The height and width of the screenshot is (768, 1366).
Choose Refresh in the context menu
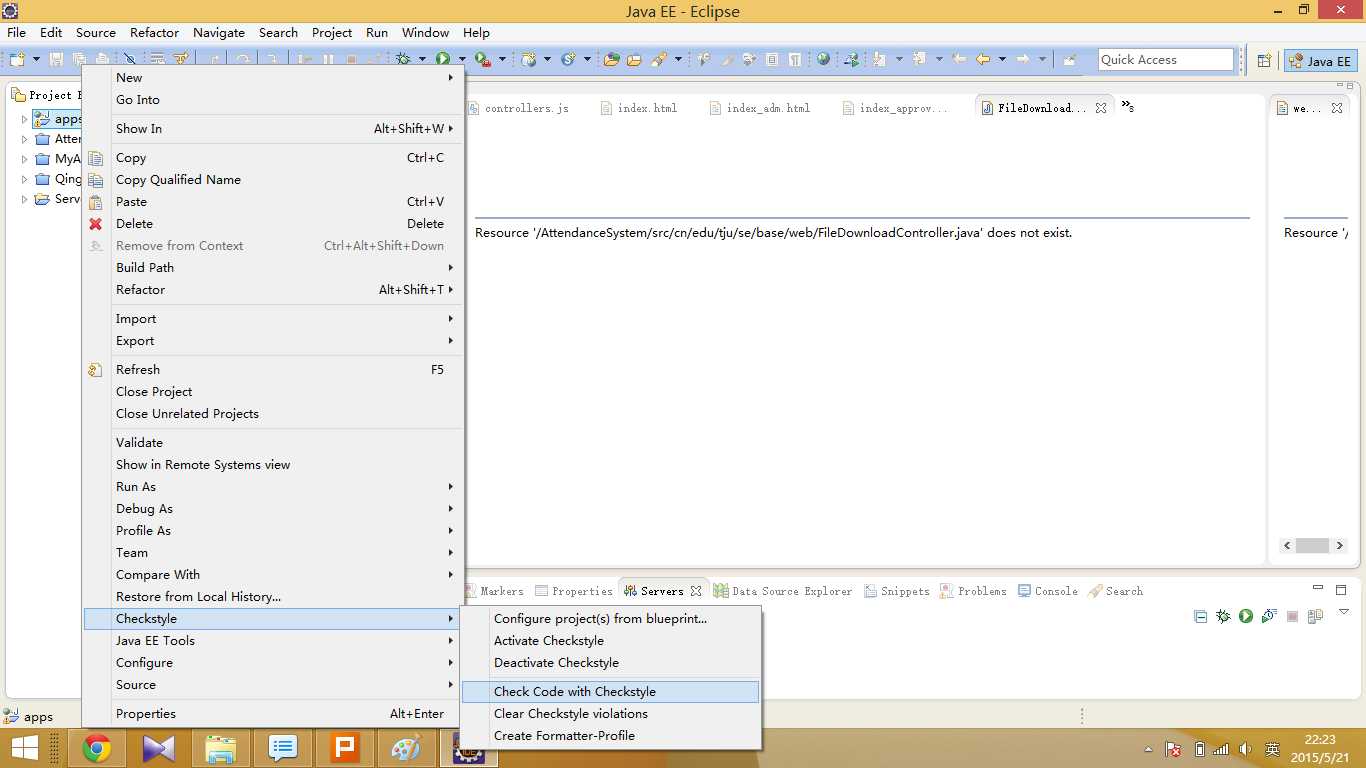coord(273,369)
